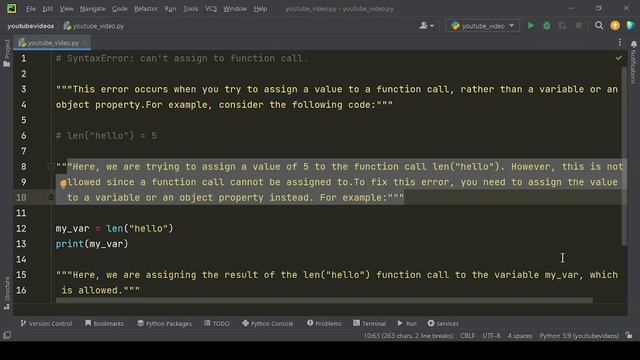Click the orange IDE update icon

(x=615, y=26)
